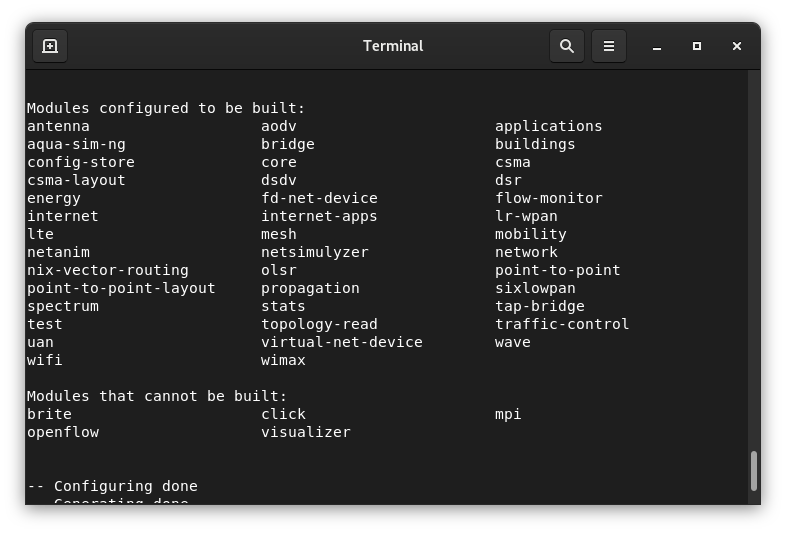Open the hamburger main menu
This screenshot has width=786, height=533.
click(x=609, y=46)
